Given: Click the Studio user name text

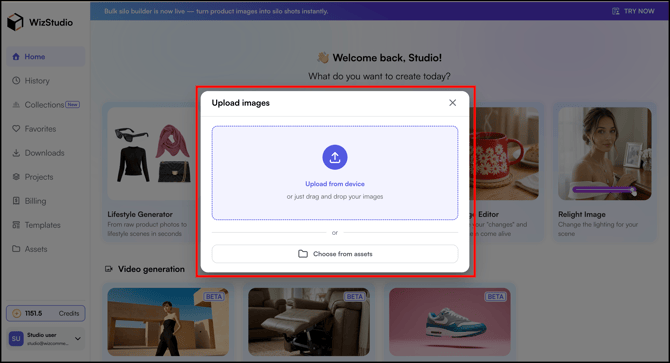Looking at the screenshot, I should [42, 335].
